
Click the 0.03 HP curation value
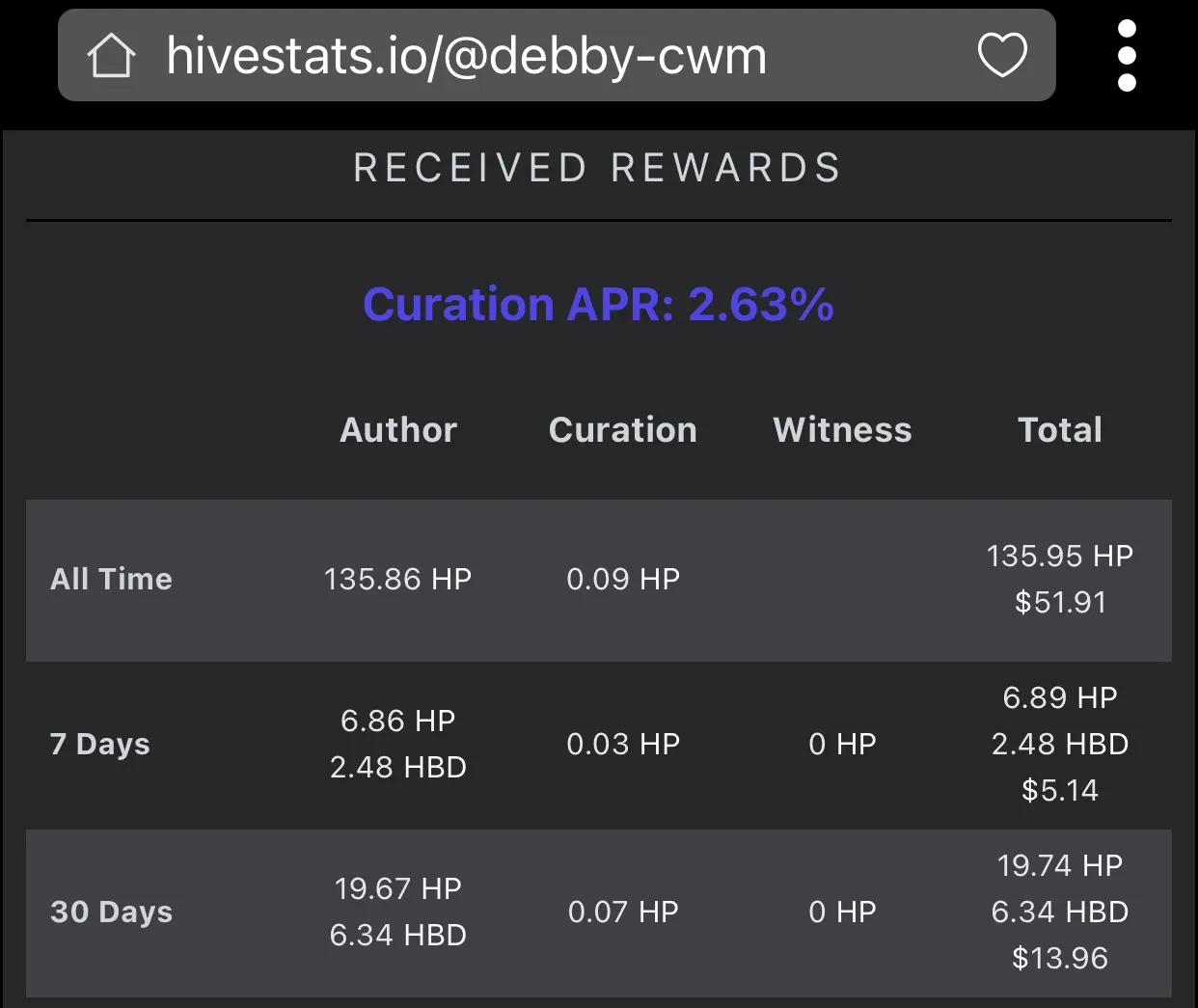[x=623, y=744]
